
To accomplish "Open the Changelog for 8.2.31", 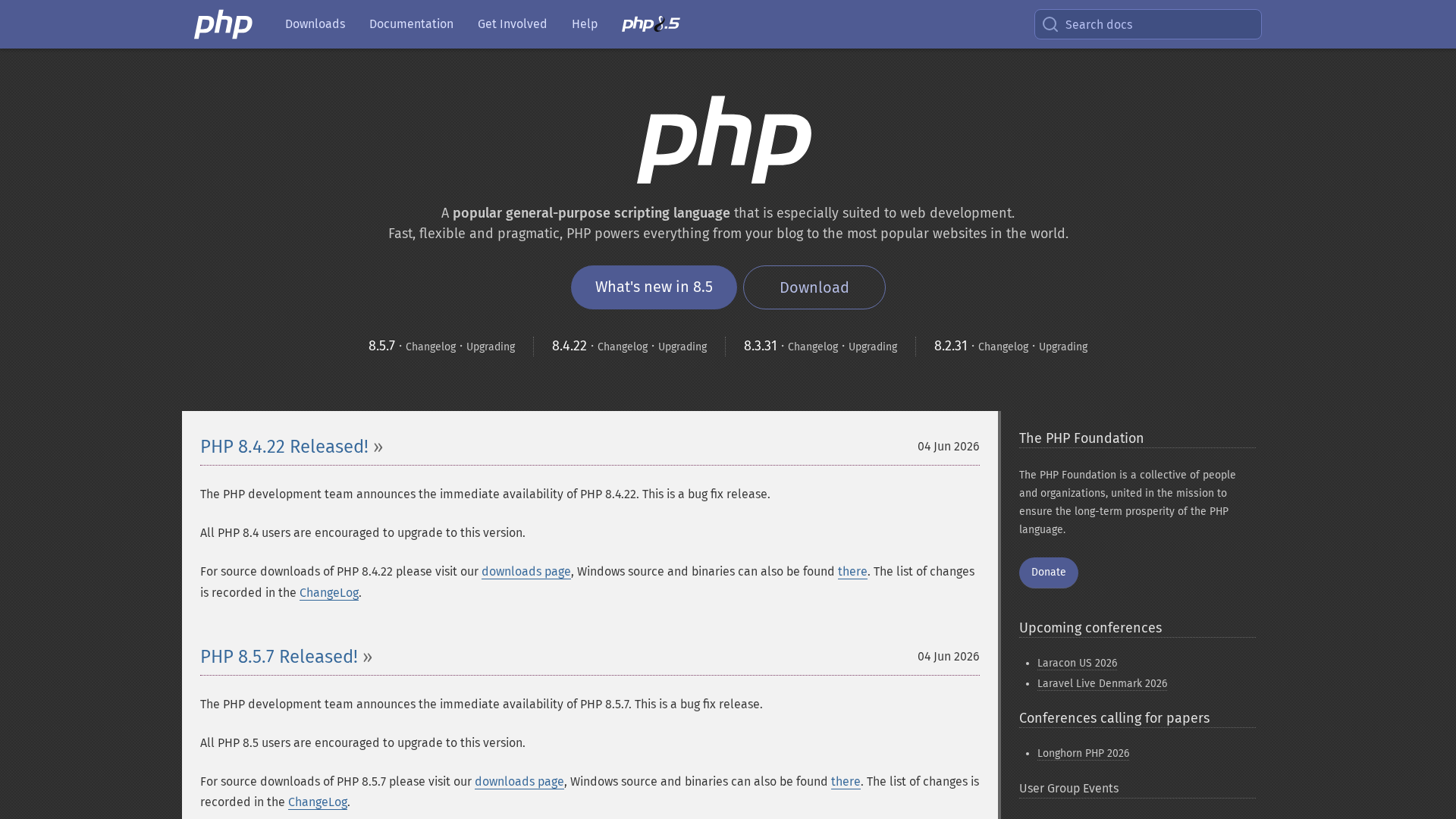I will pos(1003,347).
